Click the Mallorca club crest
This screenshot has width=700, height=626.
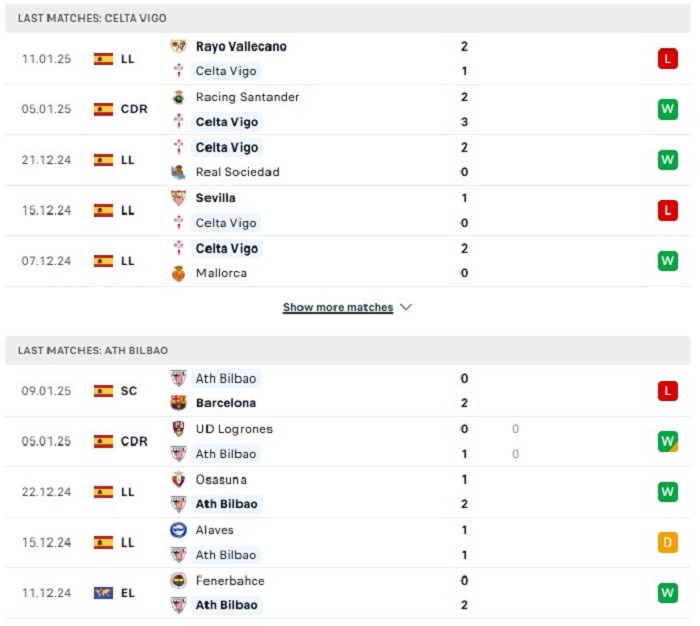(x=179, y=273)
